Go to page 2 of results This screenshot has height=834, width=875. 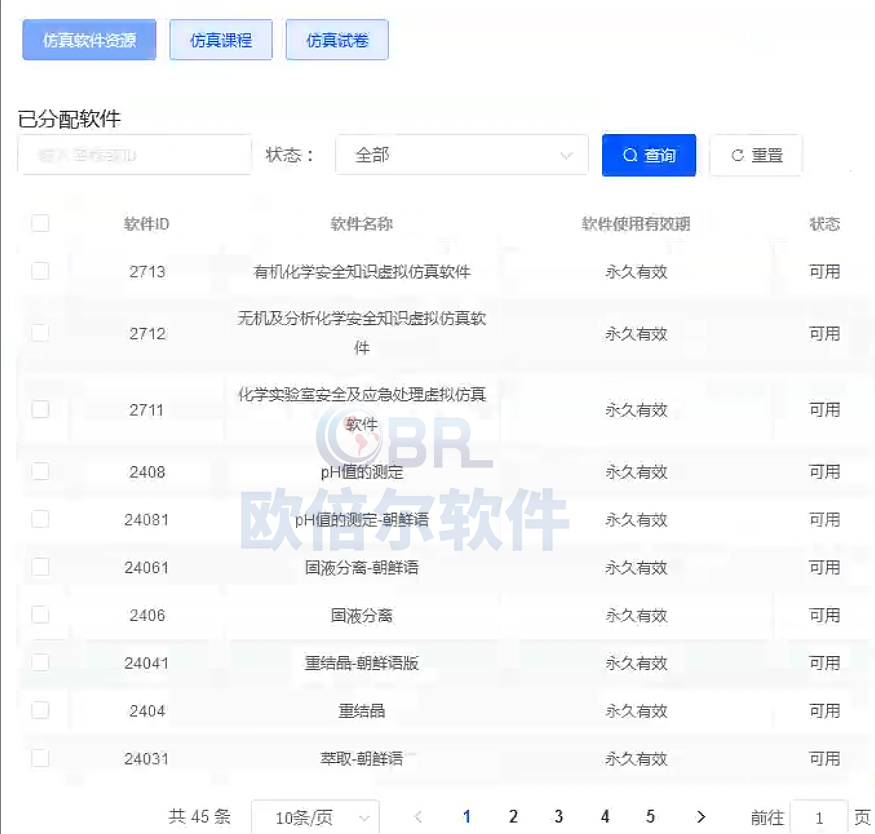(x=513, y=817)
